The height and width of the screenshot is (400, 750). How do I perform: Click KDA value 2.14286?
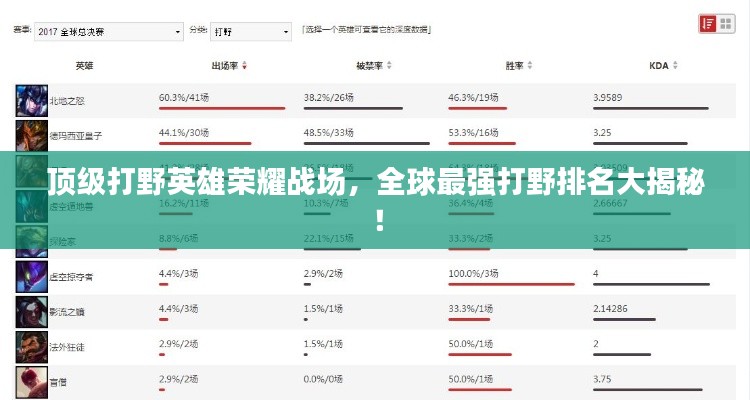[610, 309]
